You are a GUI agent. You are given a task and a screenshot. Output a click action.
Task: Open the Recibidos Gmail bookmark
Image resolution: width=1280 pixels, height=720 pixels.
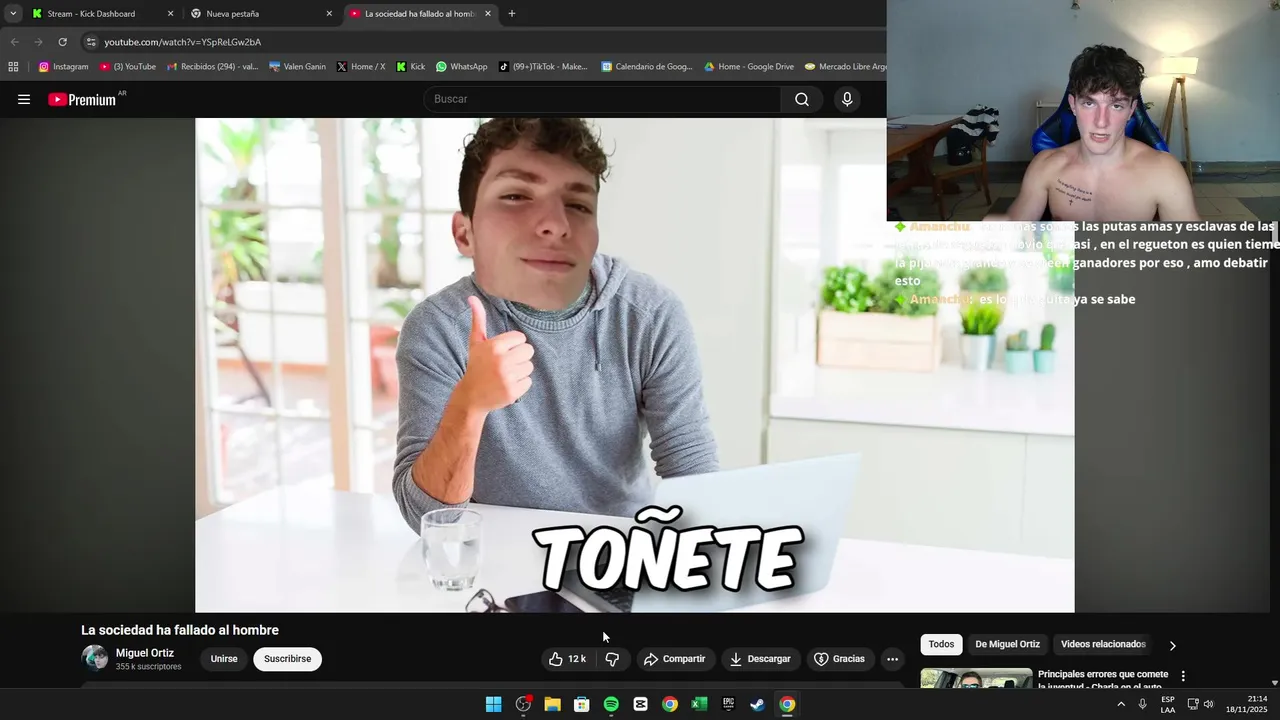(x=212, y=67)
